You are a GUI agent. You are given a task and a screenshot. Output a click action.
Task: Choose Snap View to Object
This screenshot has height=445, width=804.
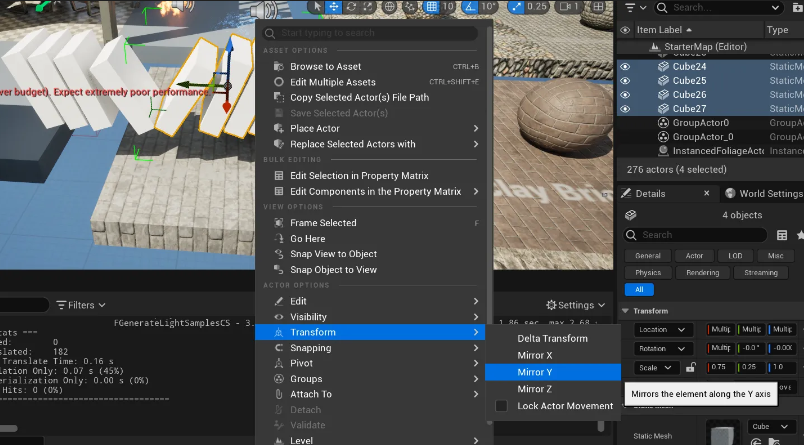(x=370, y=254)
